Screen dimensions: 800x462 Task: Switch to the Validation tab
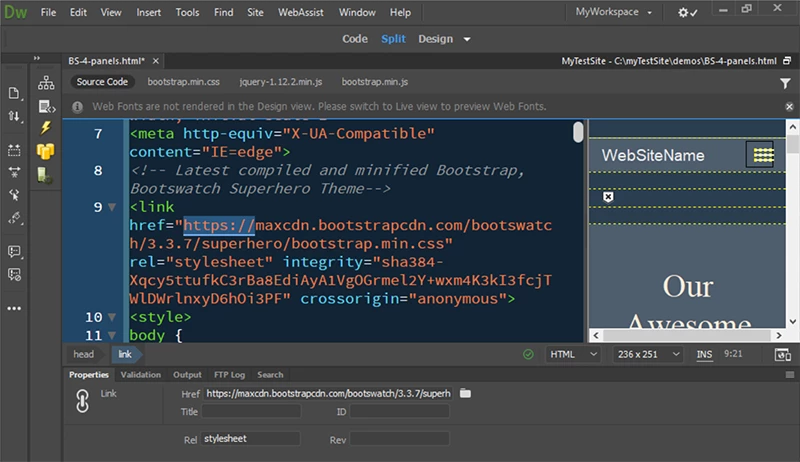pos(140,375)
